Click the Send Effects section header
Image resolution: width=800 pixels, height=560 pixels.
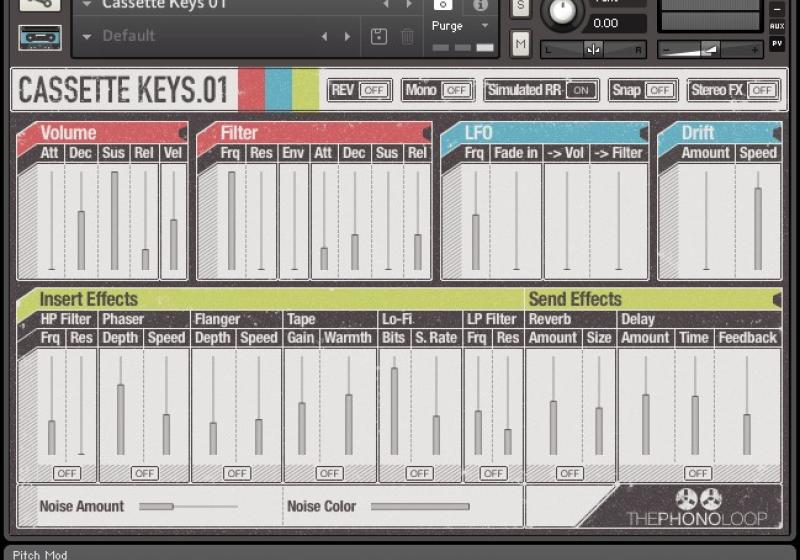[x=575, y=299]
